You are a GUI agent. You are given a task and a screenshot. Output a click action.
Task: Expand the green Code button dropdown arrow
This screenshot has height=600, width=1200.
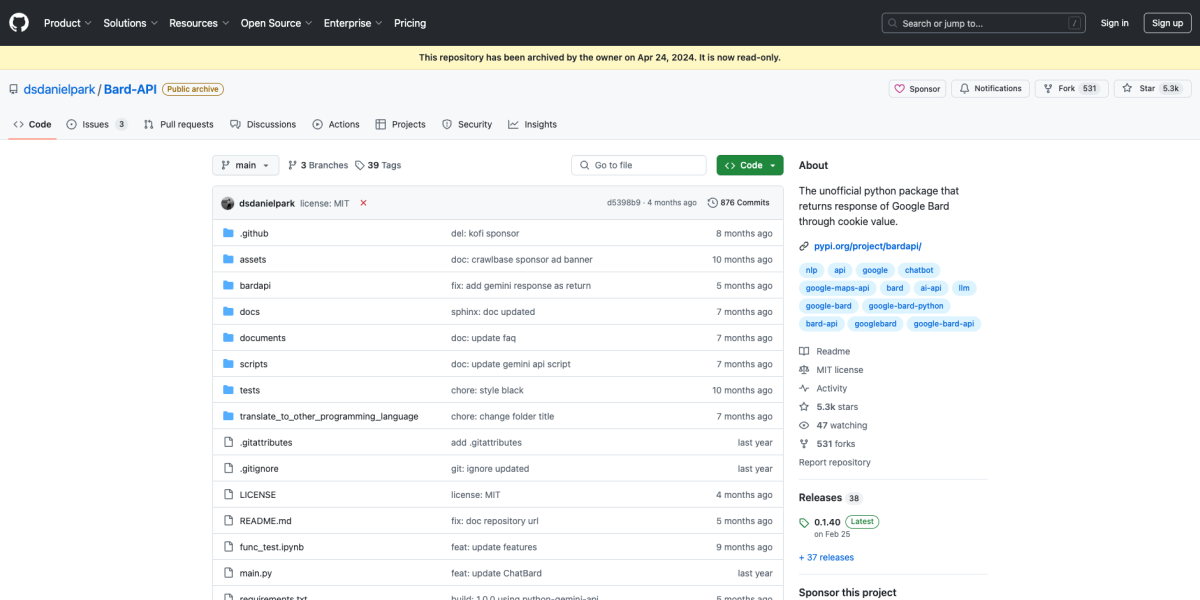[x=770, y=164]
